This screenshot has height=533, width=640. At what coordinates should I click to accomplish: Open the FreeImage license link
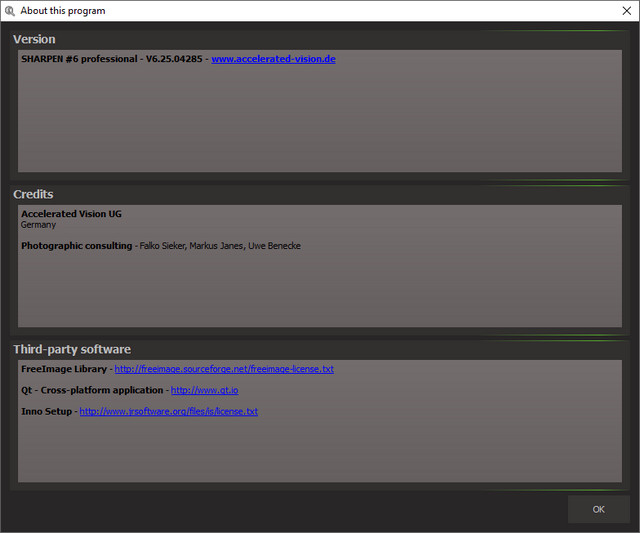224,369
